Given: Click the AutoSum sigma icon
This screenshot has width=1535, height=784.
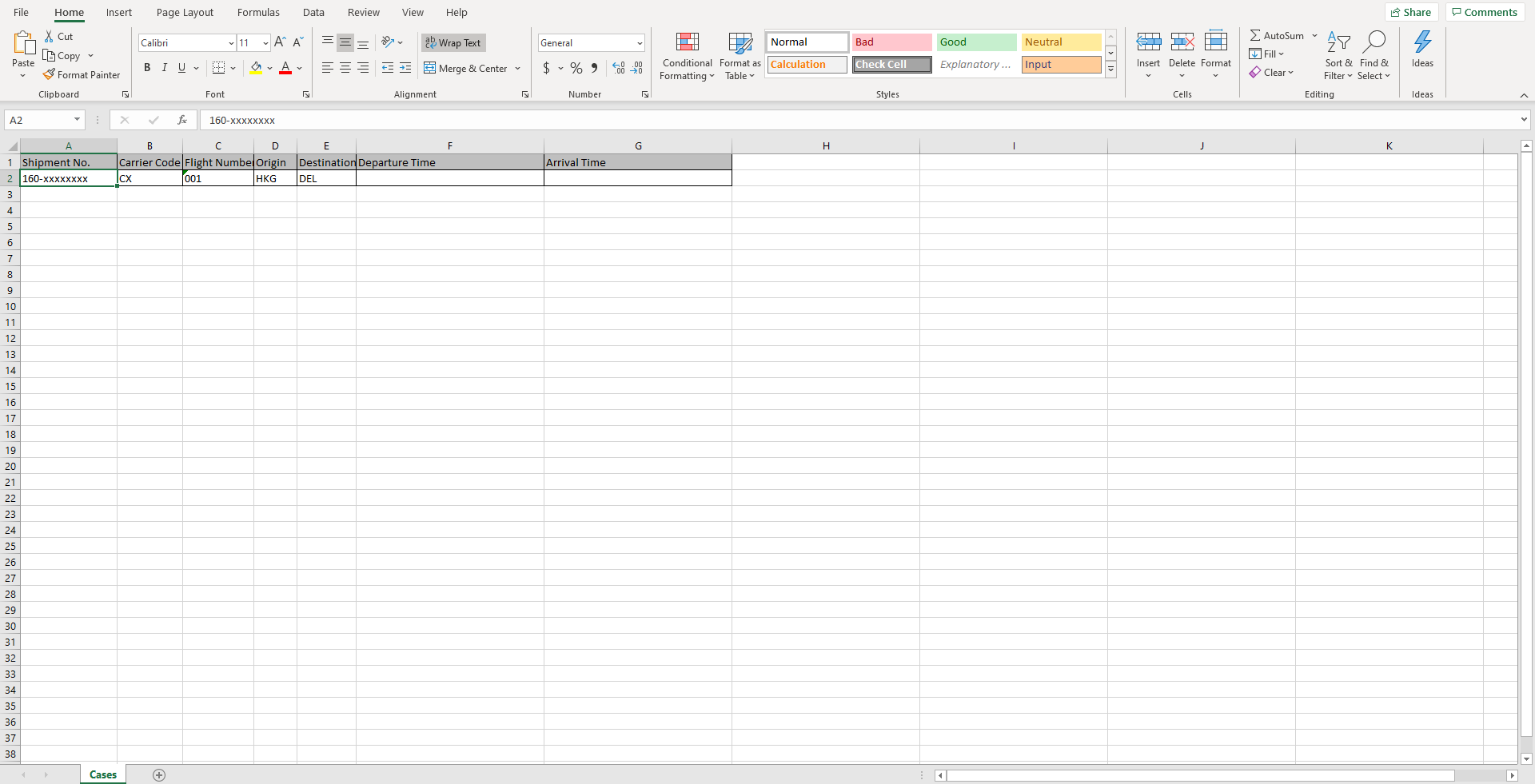Looking at the screenshot, I should [x=1255, y=36].
